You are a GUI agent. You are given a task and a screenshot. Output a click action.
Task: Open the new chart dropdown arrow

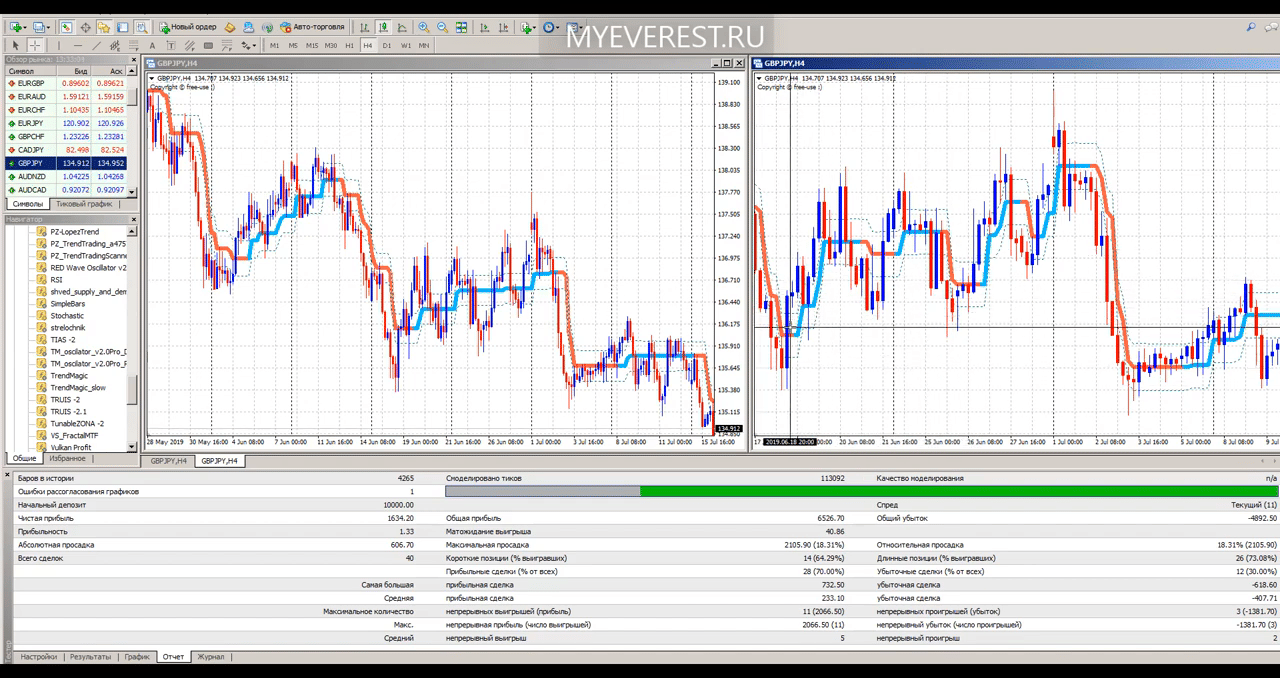pos(21,27)
